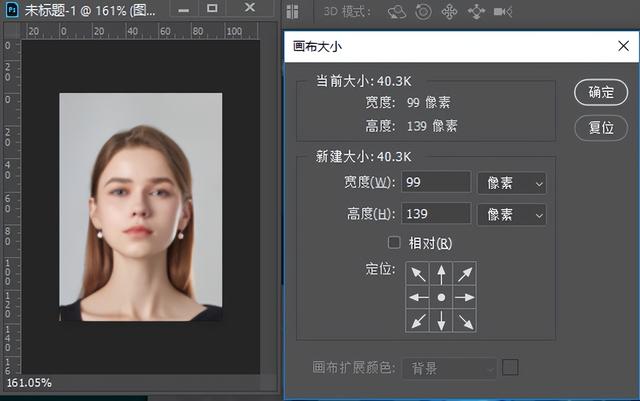Anchor canvas to bottom-right arrow
The image size is (640, 401).
tap(464, 321)
